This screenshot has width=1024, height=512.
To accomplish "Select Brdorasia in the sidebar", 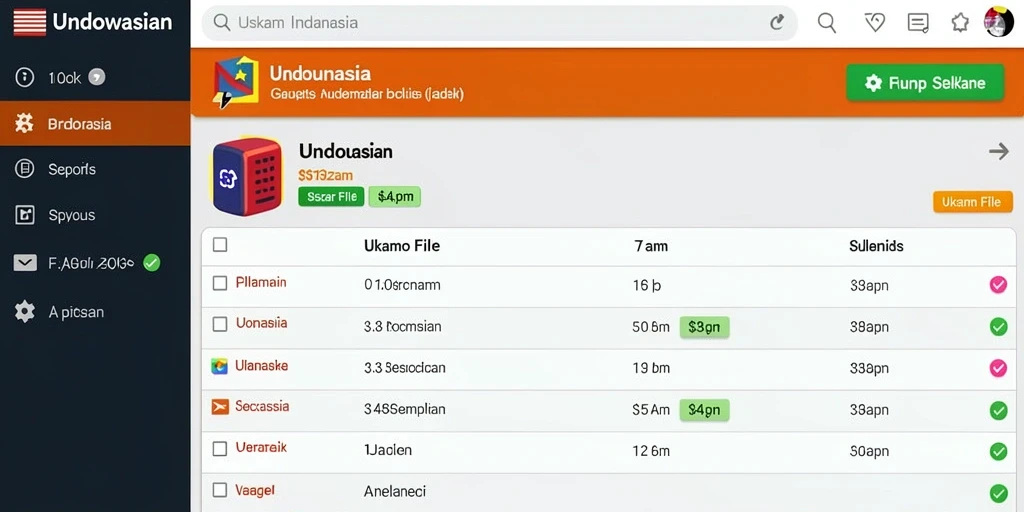I will click(x=95, y=123).
